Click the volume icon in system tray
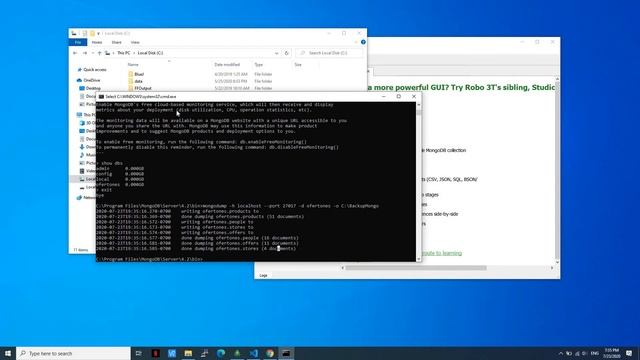The height and width of the screenshot is (360, 640). [x=585, y=353]
